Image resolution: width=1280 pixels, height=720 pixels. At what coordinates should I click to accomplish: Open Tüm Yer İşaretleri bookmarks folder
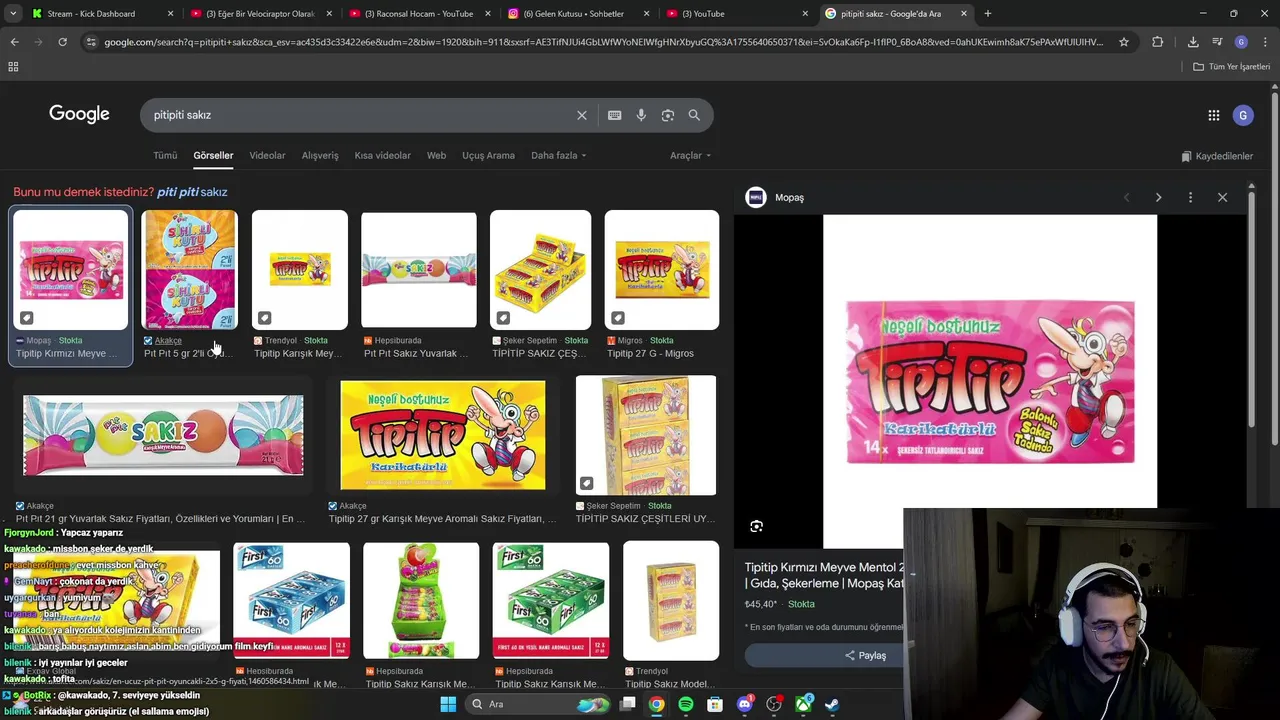pyautogui.click(x=1232, y=67)
